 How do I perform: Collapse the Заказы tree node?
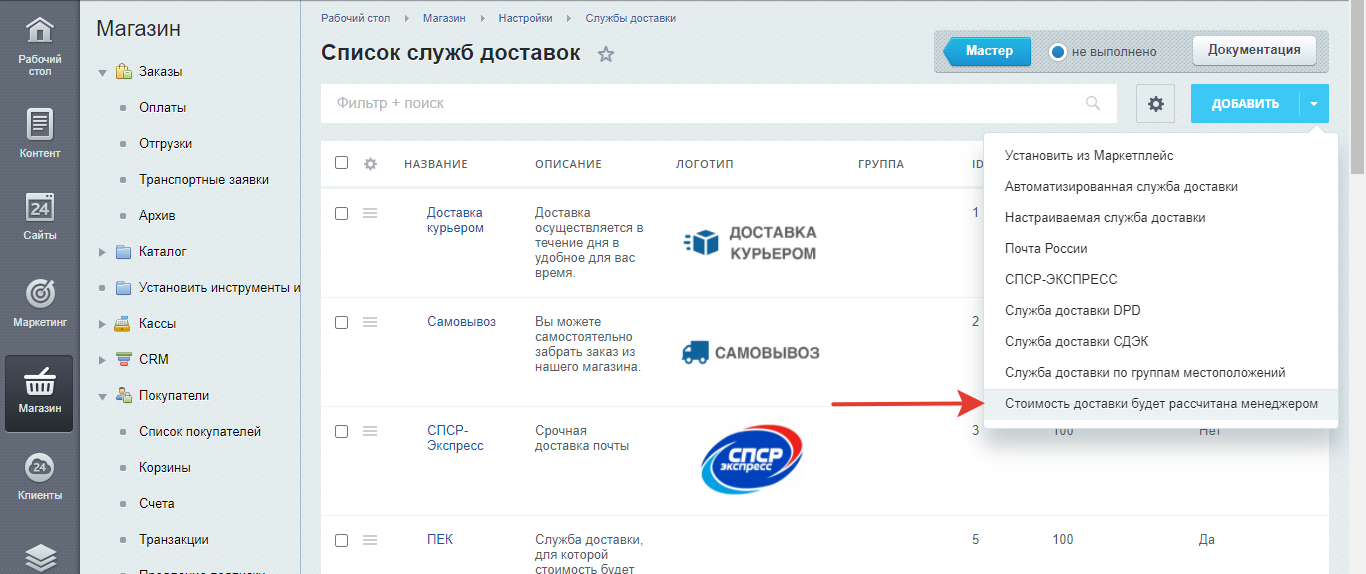(x=102, y=72)
